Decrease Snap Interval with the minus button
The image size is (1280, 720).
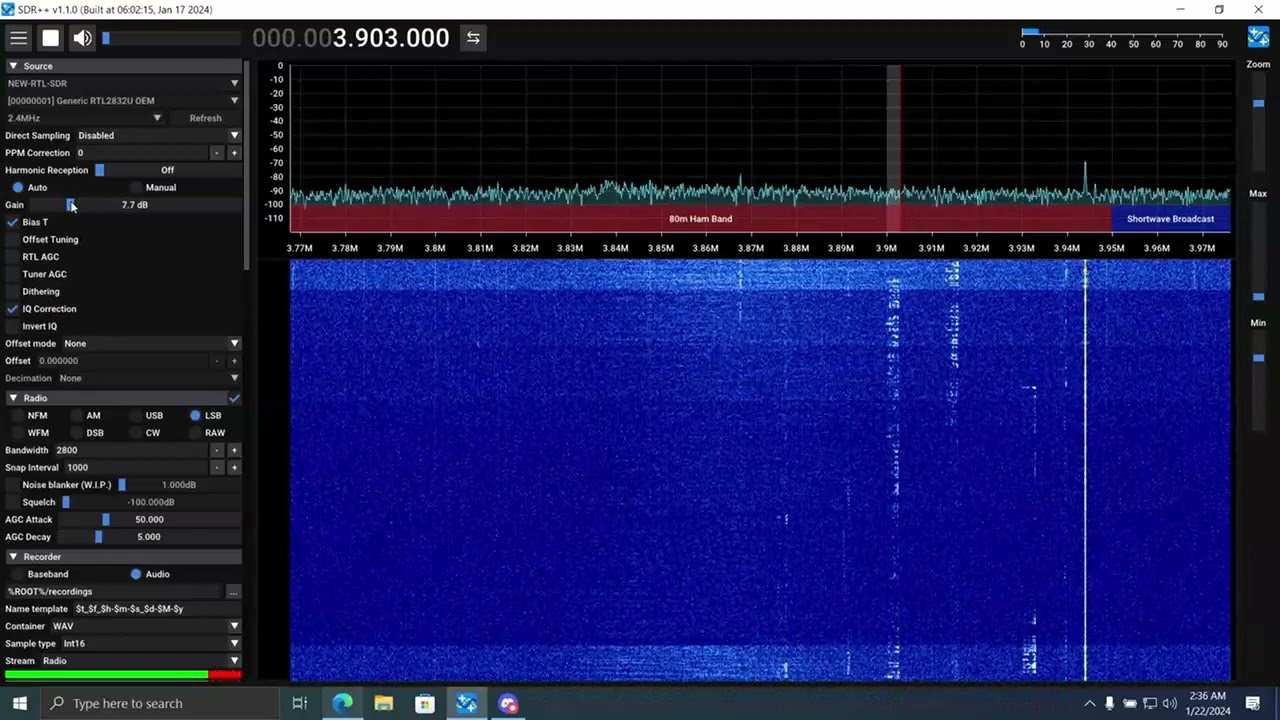point(216,467)
